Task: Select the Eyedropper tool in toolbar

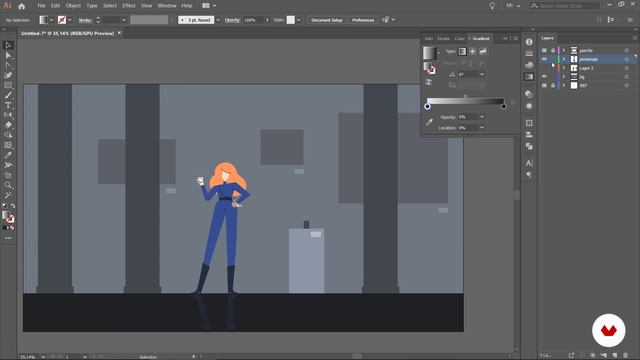Action: (x=8, y=155)
